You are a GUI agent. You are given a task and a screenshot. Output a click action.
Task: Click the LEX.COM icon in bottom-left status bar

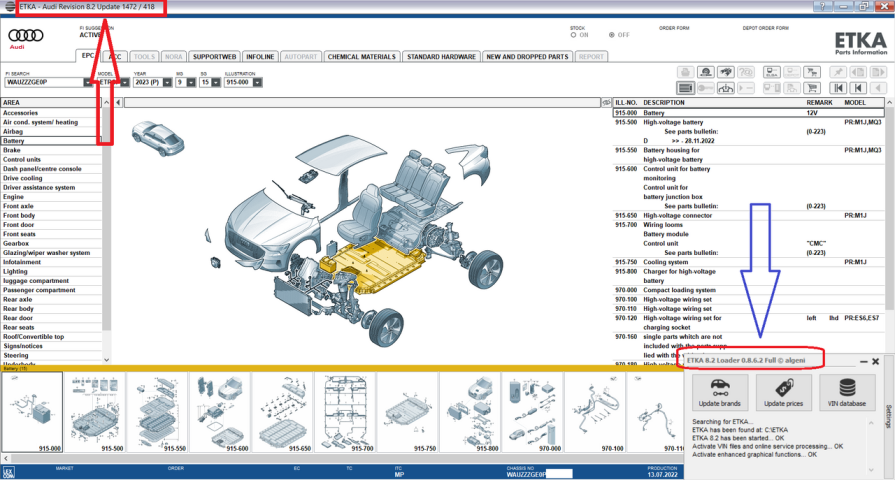tap(9, 472)
